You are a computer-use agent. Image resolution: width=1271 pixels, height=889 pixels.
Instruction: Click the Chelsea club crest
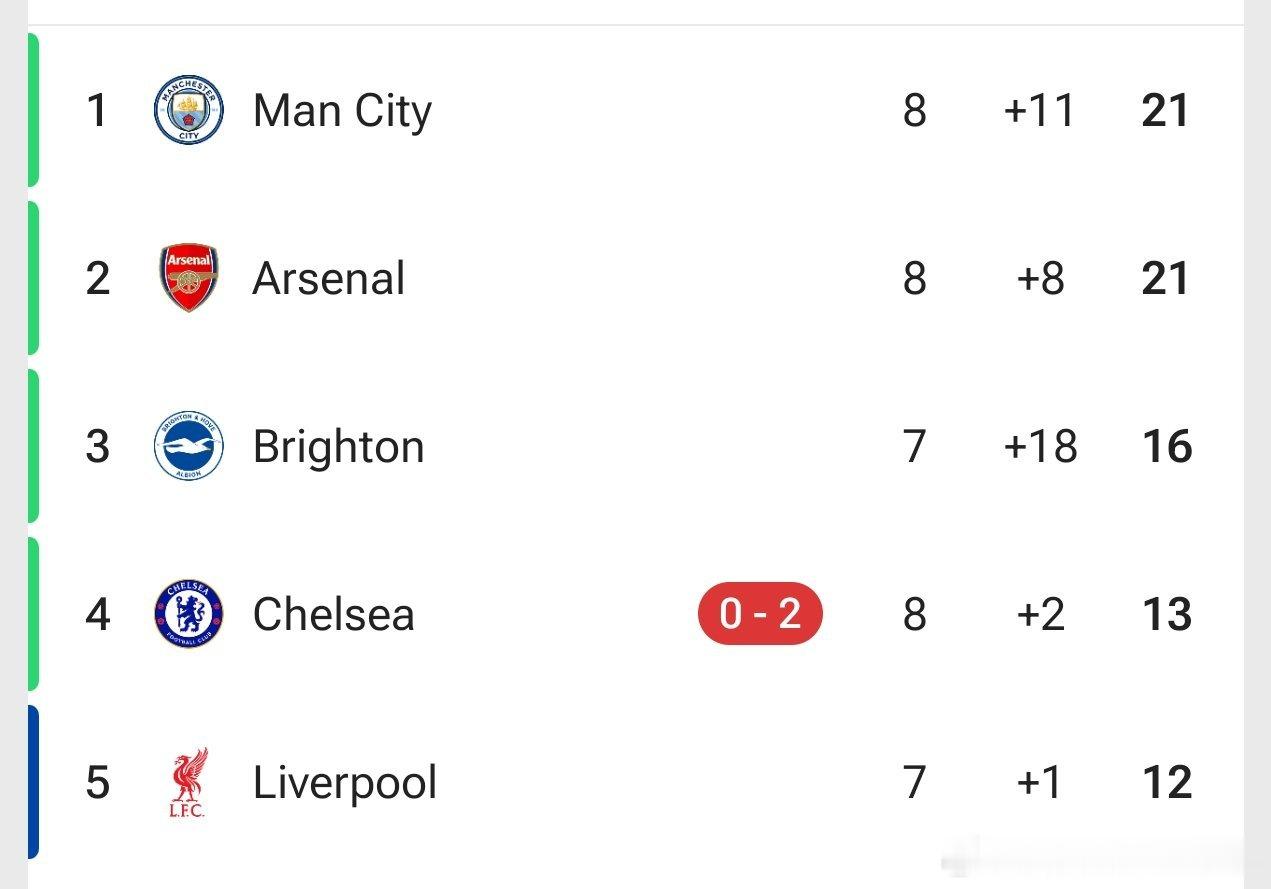pyautogui.click(x=189, y=614)
